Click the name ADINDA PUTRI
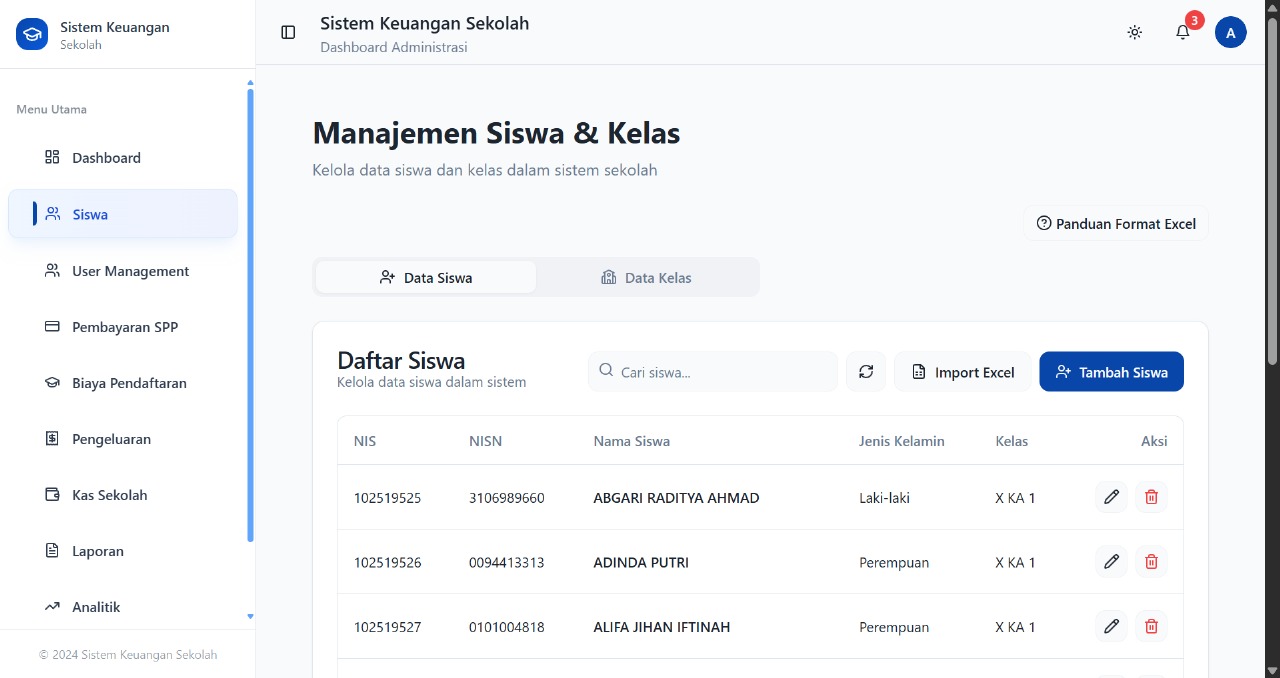This screenshot has height=678, width=1280. [x=641, y=563]
